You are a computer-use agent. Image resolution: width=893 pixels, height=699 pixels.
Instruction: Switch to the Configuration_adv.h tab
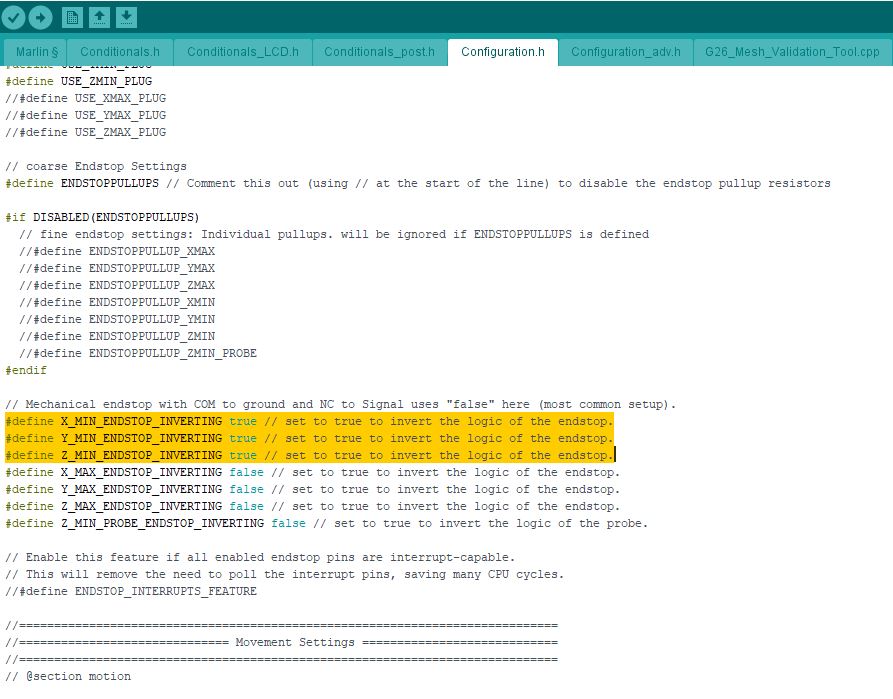tap(625, 52)
